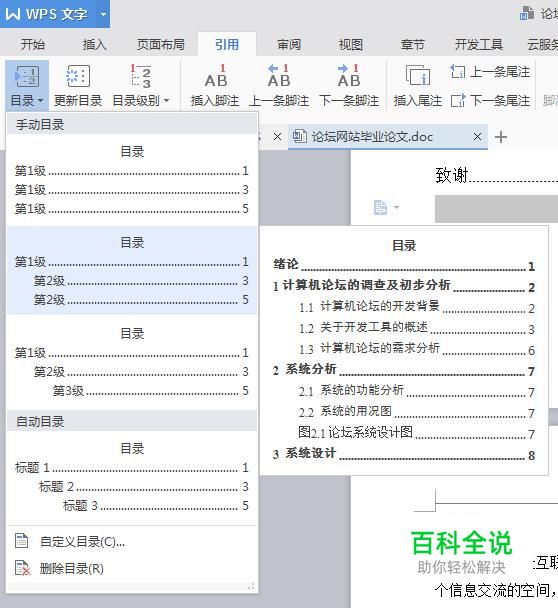
Task: Open the 页面布局 ribbon tab
Action: 161,45
